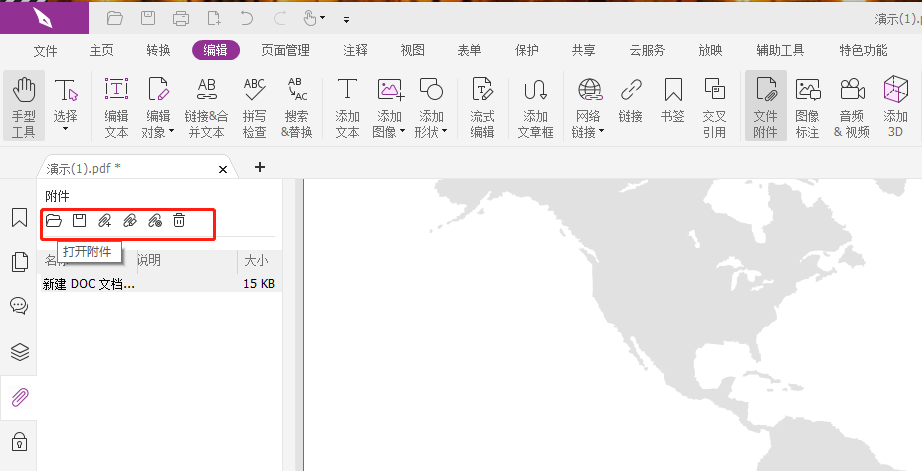This screenshot has width=922, height=471.
Task: Click the attachment settings paperclip icon
Action: point(155,221)
